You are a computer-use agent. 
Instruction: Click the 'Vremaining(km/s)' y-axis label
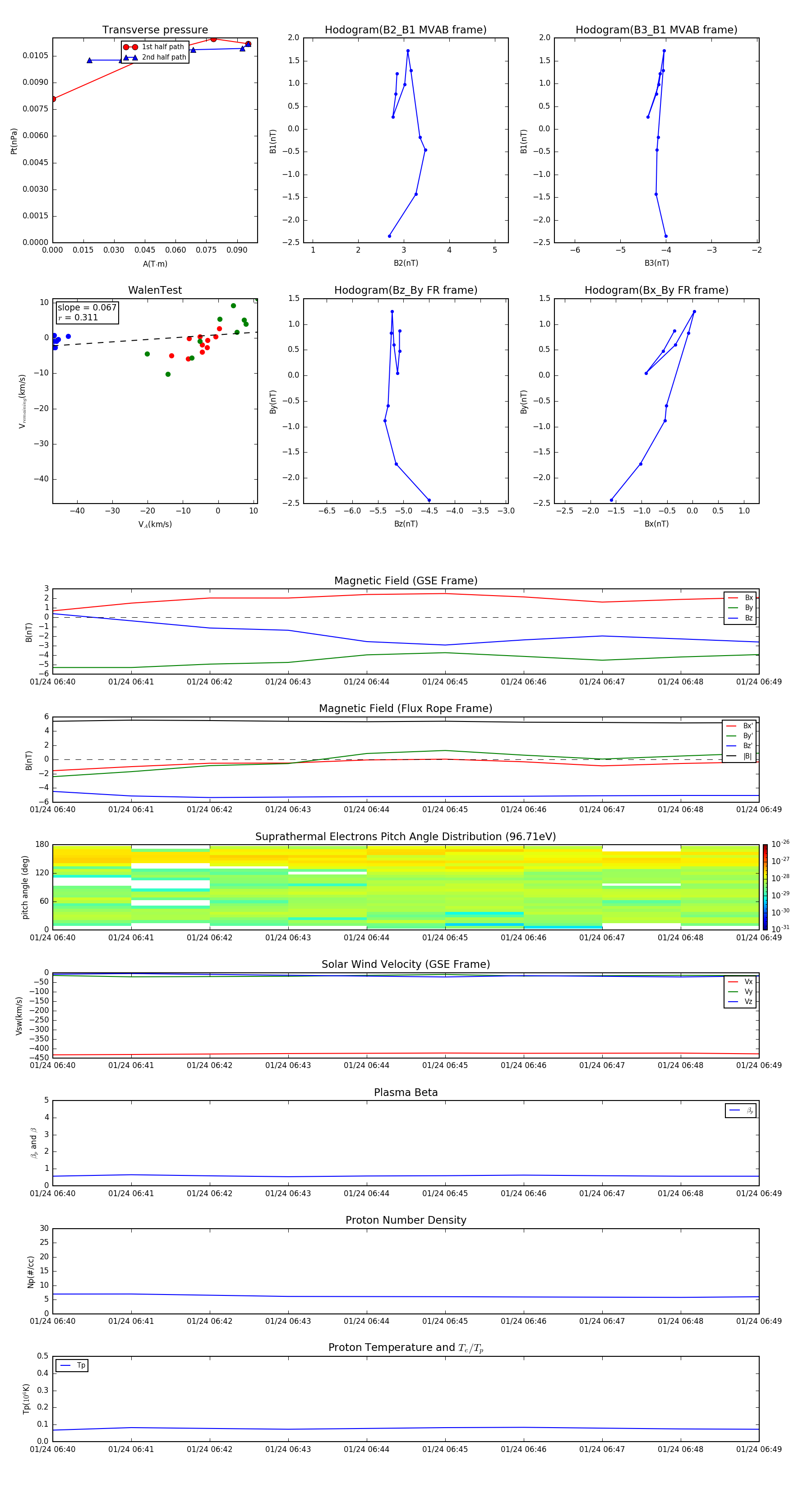tap(22, 401)
